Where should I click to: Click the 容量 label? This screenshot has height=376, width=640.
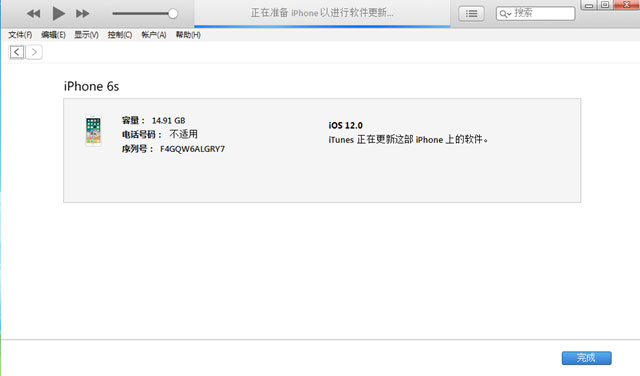click(133, 120)
